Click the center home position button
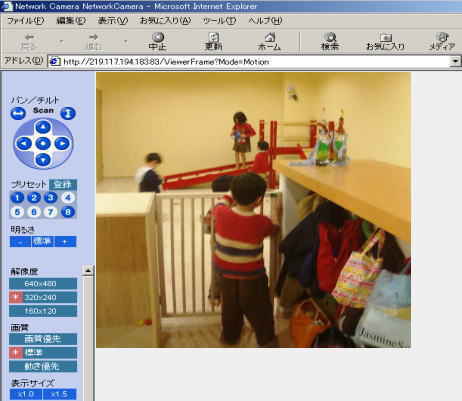This screenshot has width=462, height=401. [43, 144]
